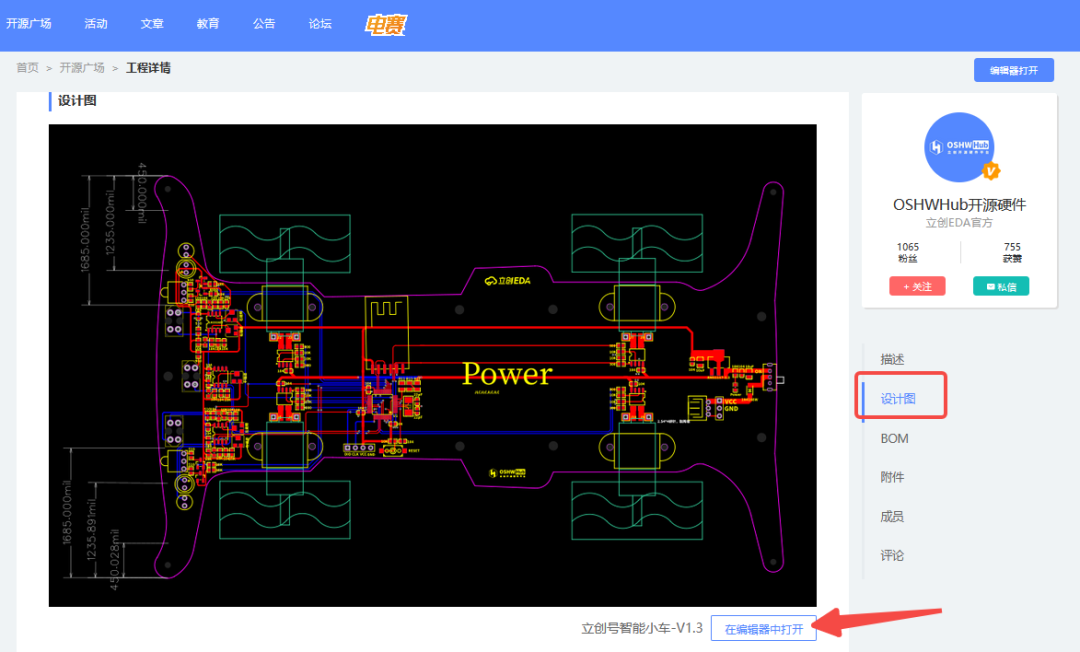This screenshot has width=1080, height=652.
Task: Click the PCB design image preview
Action: [x=432, y=365]
